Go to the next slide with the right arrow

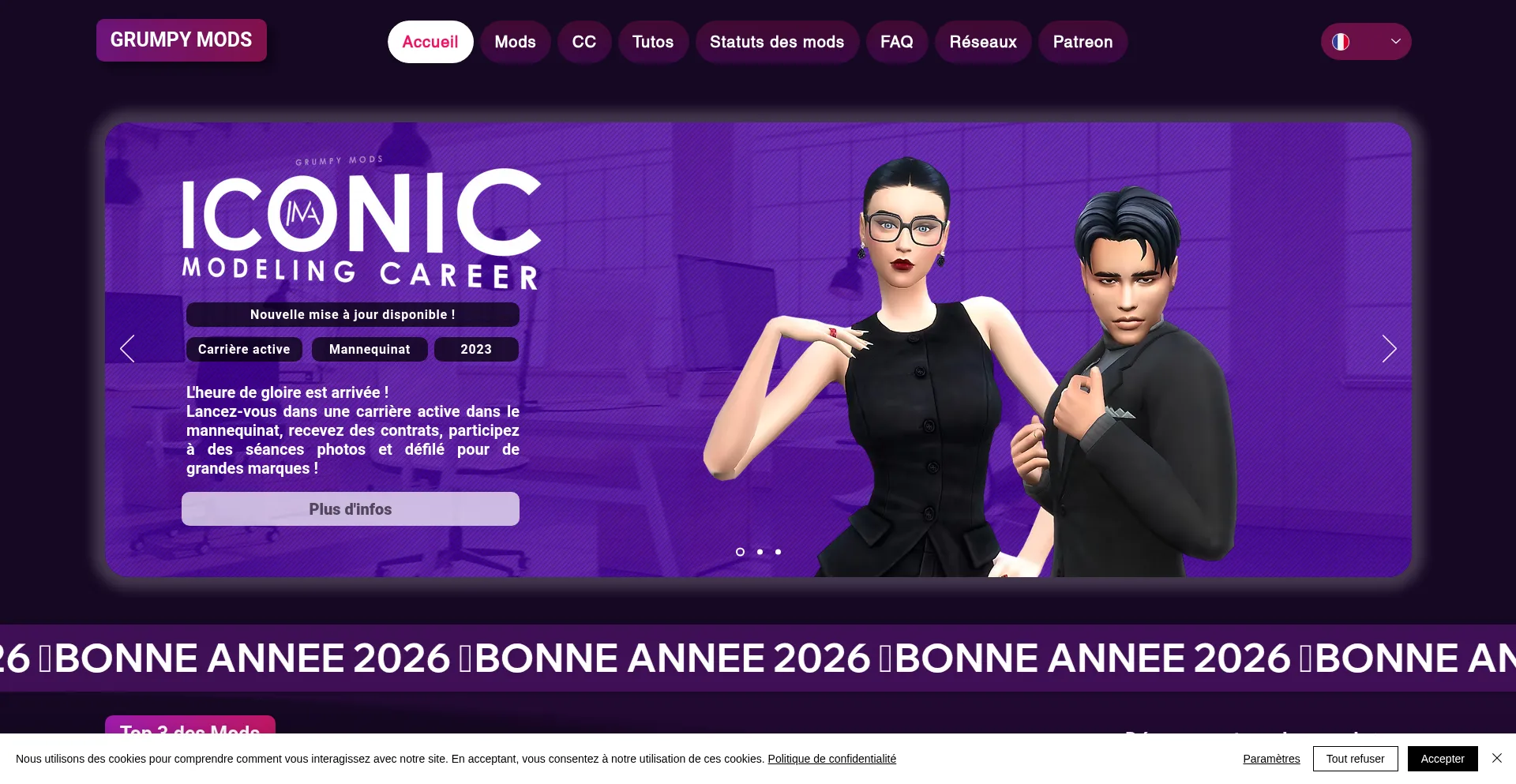click(1389, 348)
